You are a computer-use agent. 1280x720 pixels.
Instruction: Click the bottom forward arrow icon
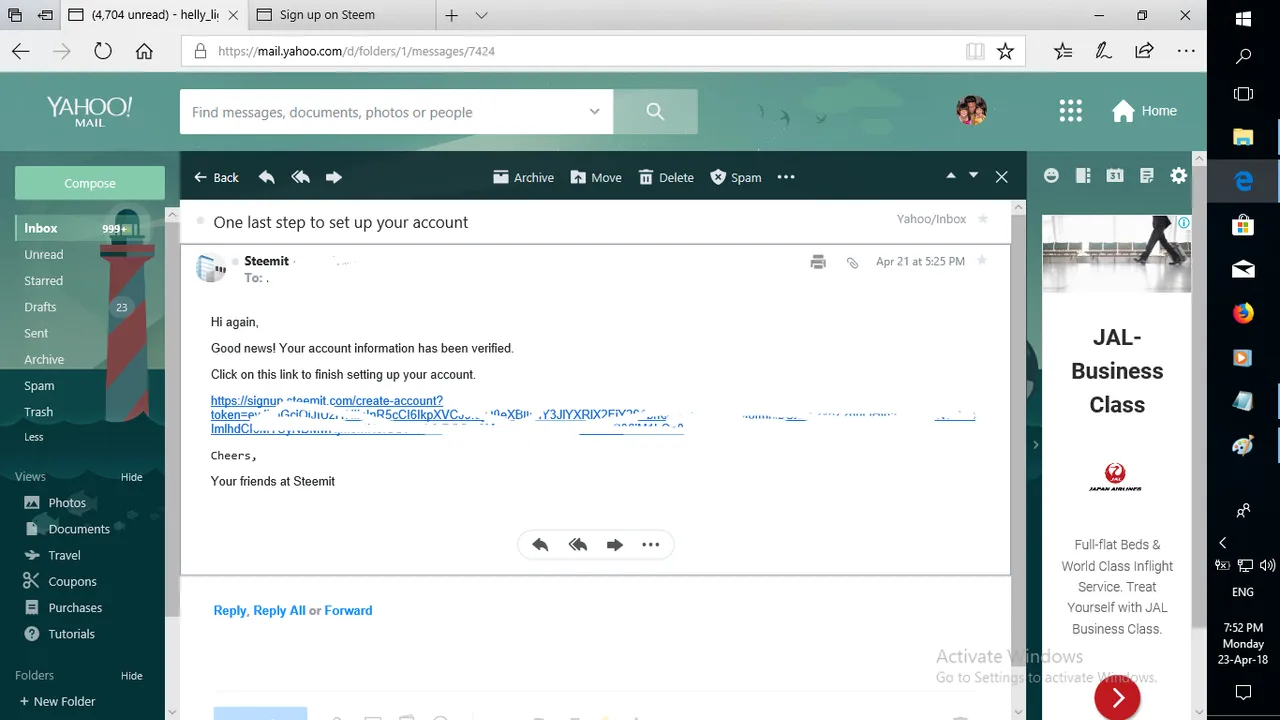[x=614, y=545]
